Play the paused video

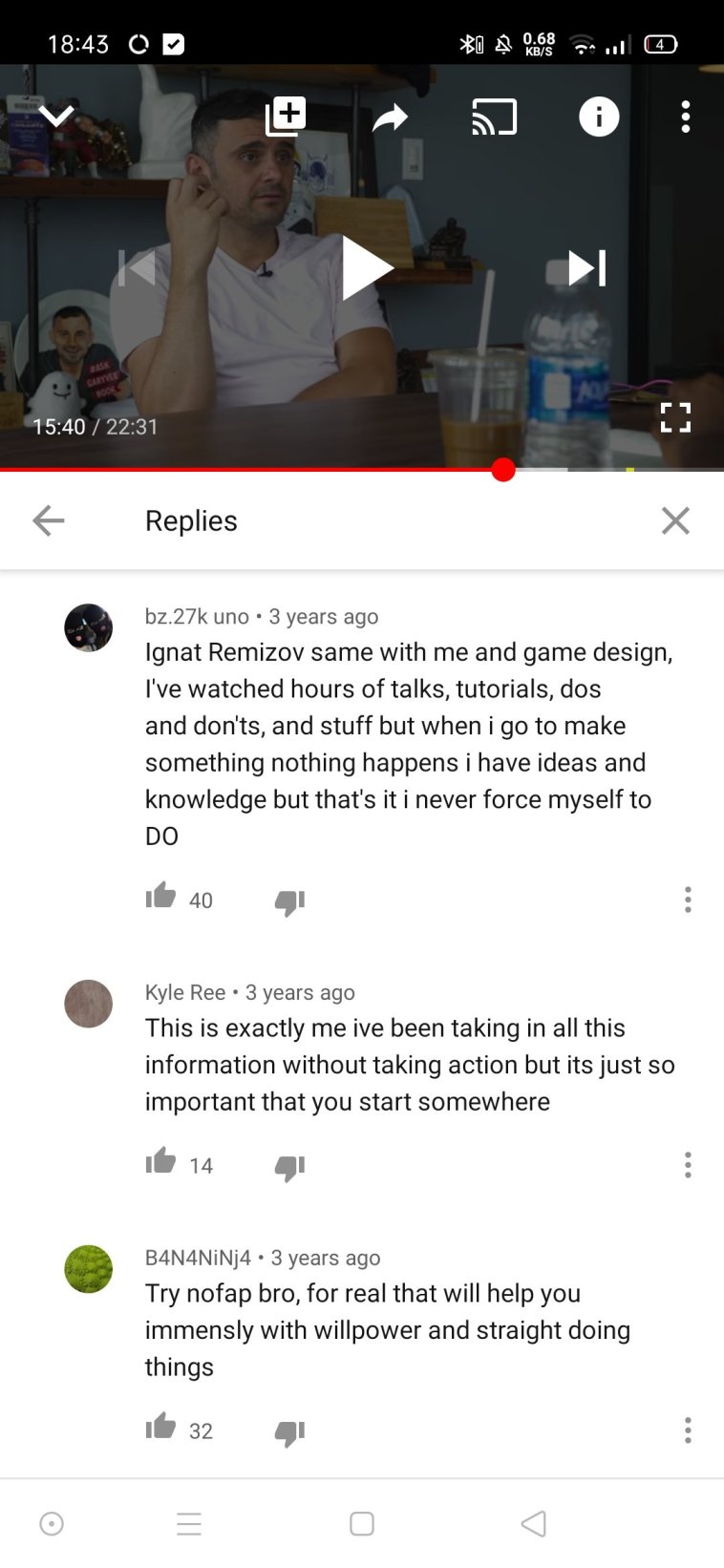tap(367, 267)
